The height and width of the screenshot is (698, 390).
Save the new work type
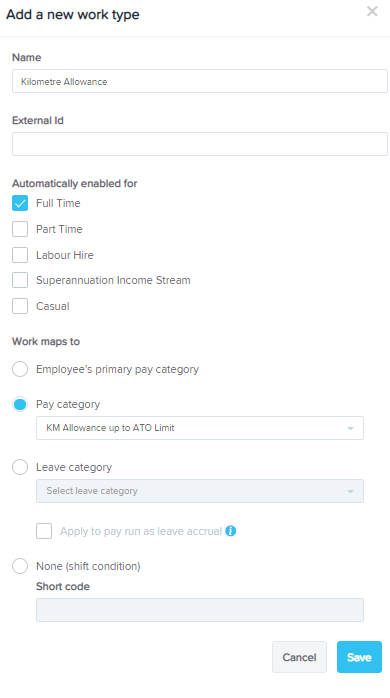click(x=359, y=657)
